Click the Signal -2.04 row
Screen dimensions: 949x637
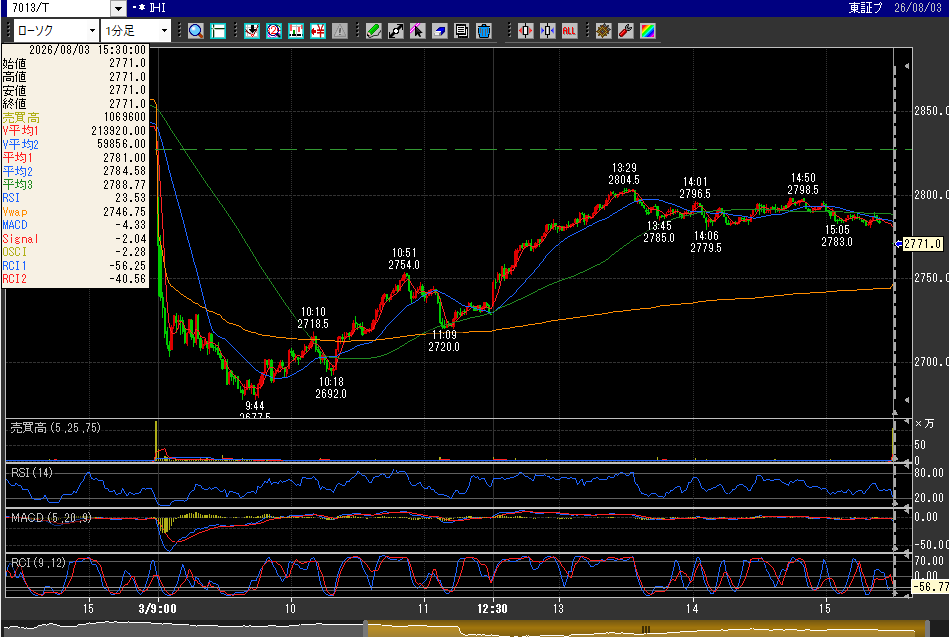[x=74, y=239]
